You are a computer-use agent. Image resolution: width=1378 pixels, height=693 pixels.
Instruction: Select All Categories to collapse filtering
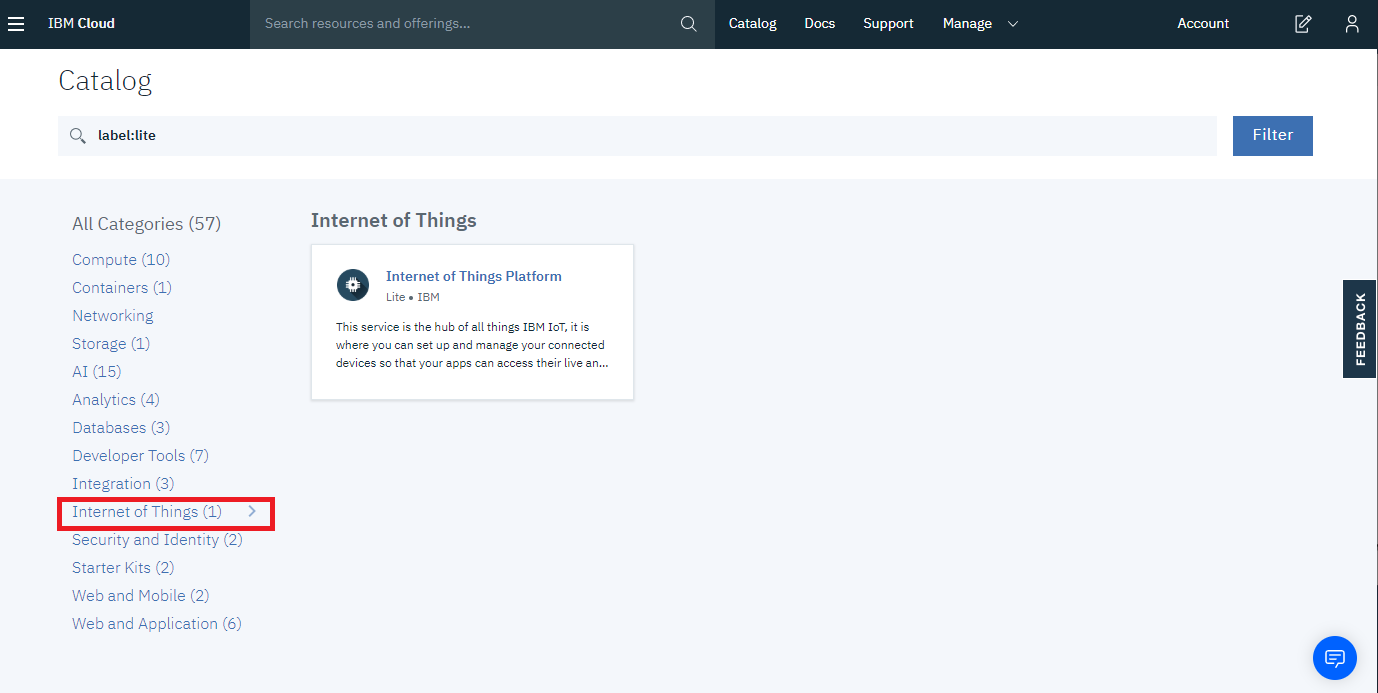146,223
